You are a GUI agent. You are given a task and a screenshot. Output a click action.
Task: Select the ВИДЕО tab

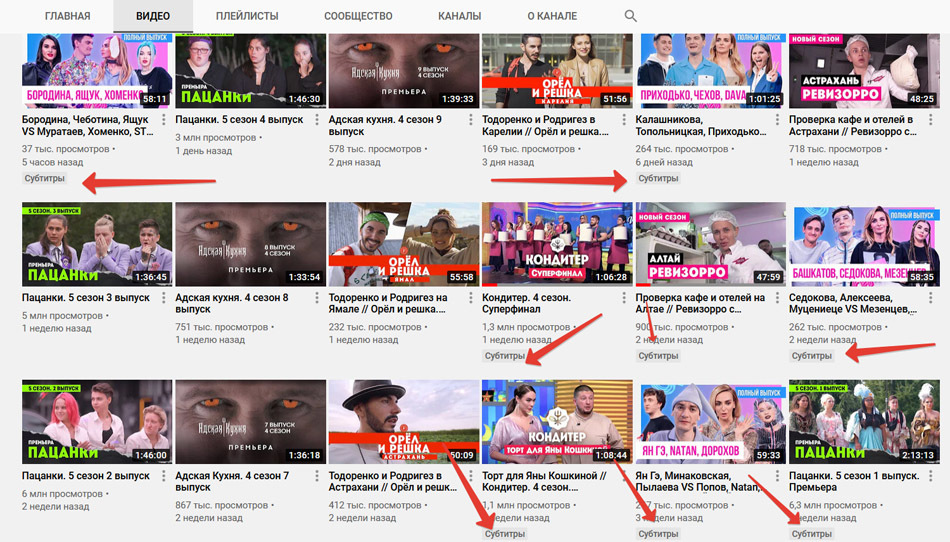point(153,16)
